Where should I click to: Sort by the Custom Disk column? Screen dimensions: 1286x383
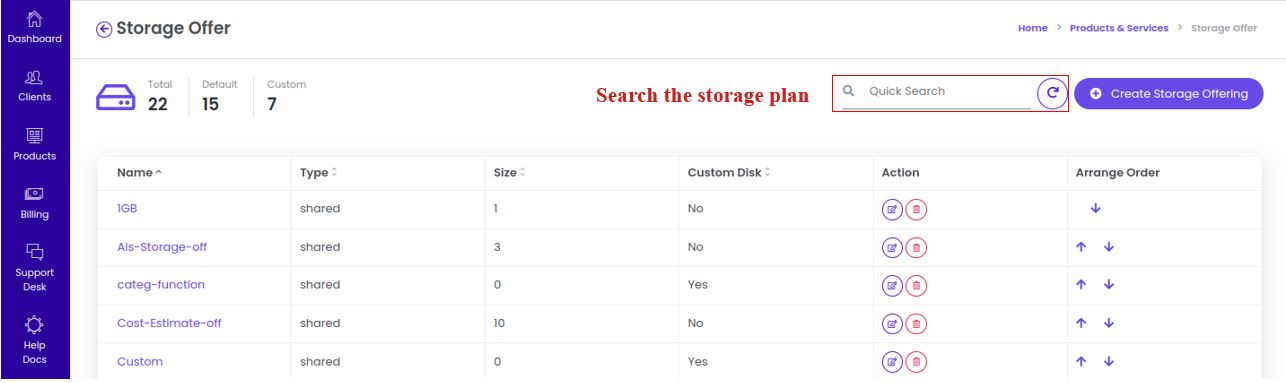click(x=729, y=173)
